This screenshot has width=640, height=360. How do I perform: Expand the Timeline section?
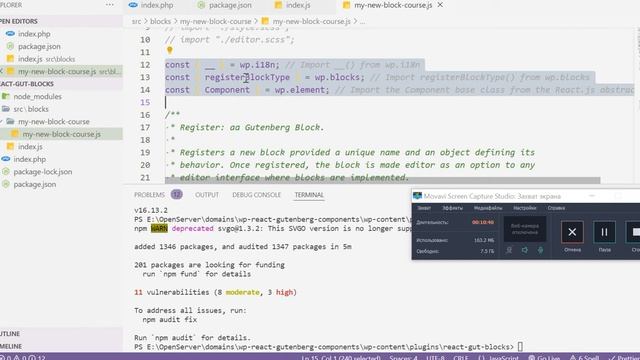coord(61,347)
